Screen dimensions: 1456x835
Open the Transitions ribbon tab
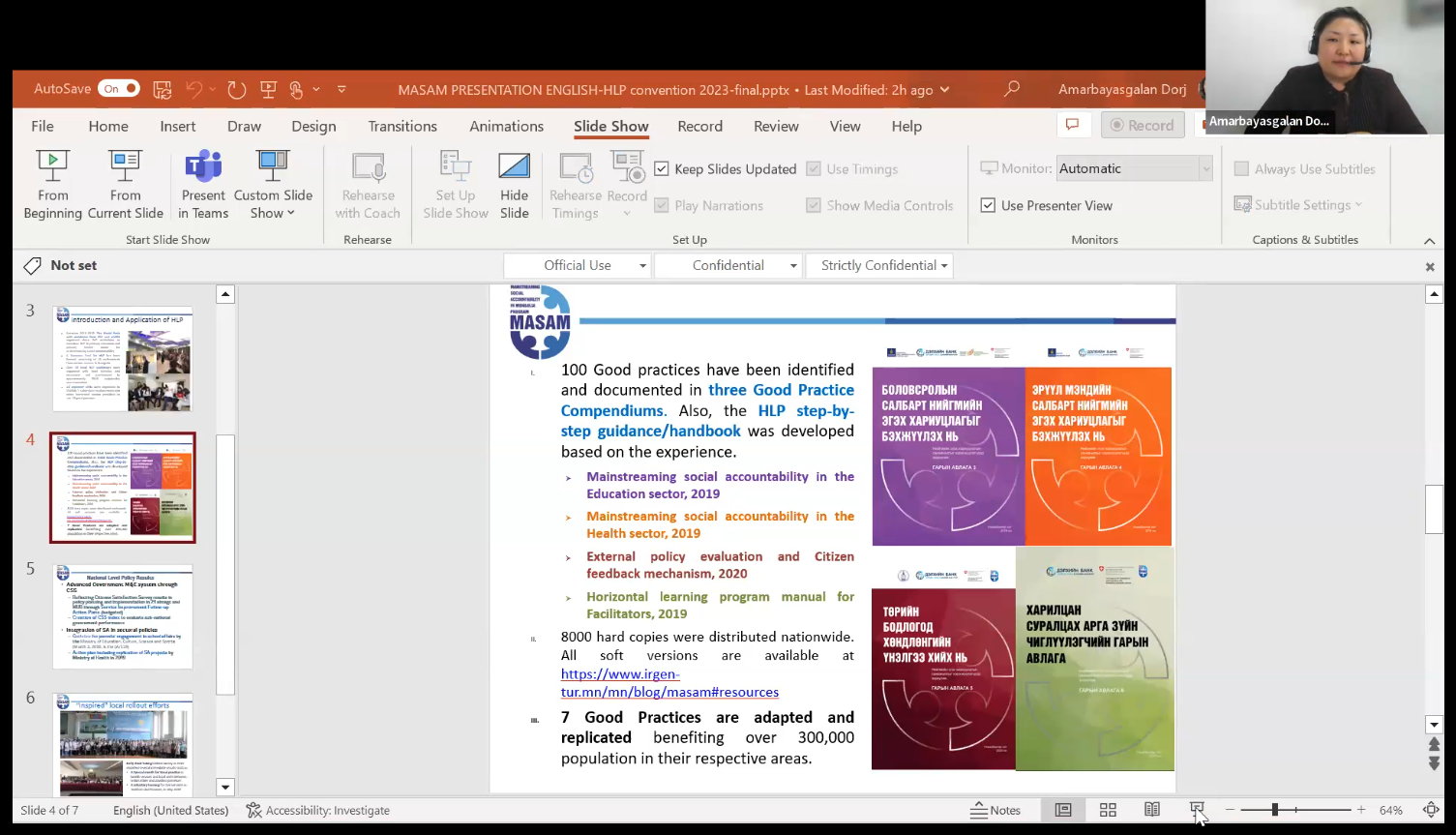tap(402, 126)
